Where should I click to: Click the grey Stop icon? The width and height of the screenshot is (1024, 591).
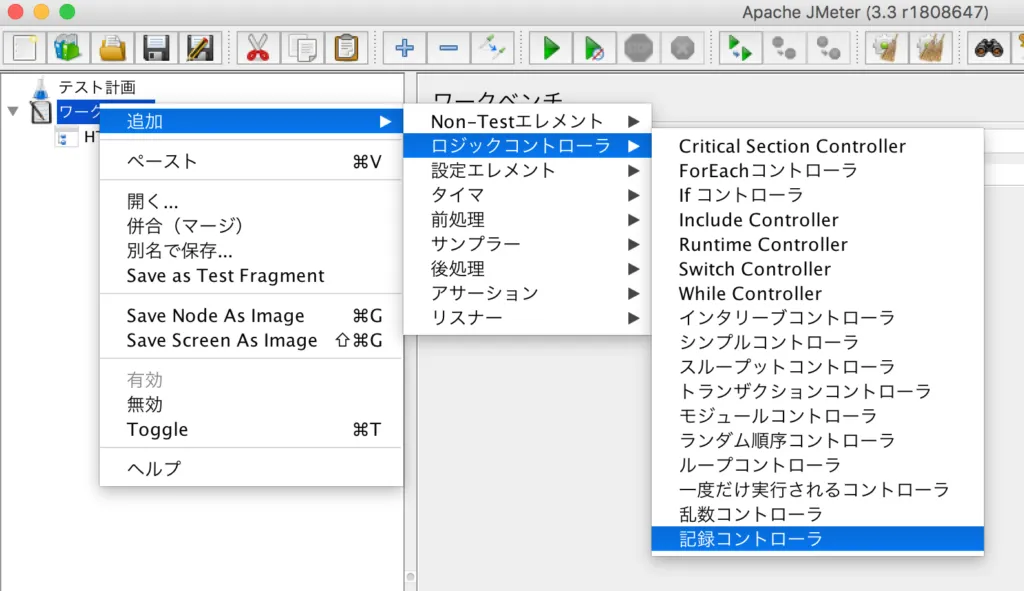[638, 48]
